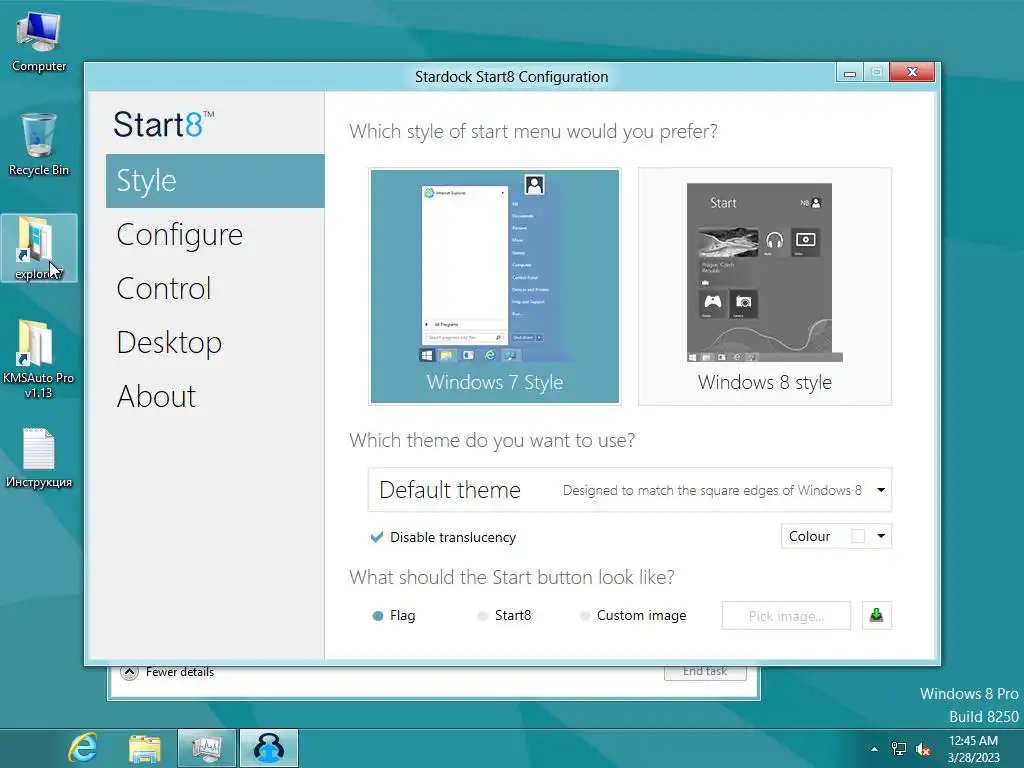Launch Internet Explorer from the taskbar
Image resolution: width=1024 pixels, height=768 pixels.
(x=83, y=748)
